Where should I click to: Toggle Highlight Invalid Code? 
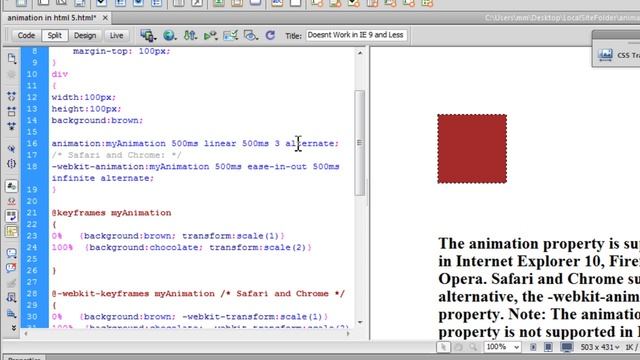pyautogui.click(x=11, y=201)
